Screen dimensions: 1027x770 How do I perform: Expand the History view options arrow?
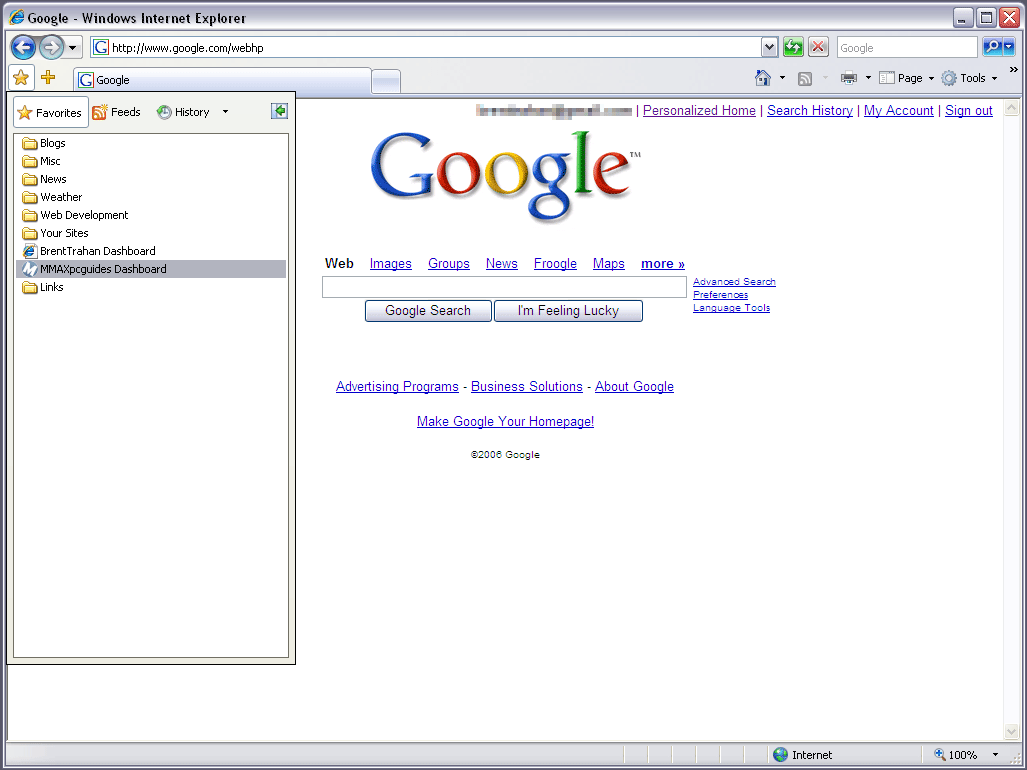pyautogui.click(x=225, y=112)
